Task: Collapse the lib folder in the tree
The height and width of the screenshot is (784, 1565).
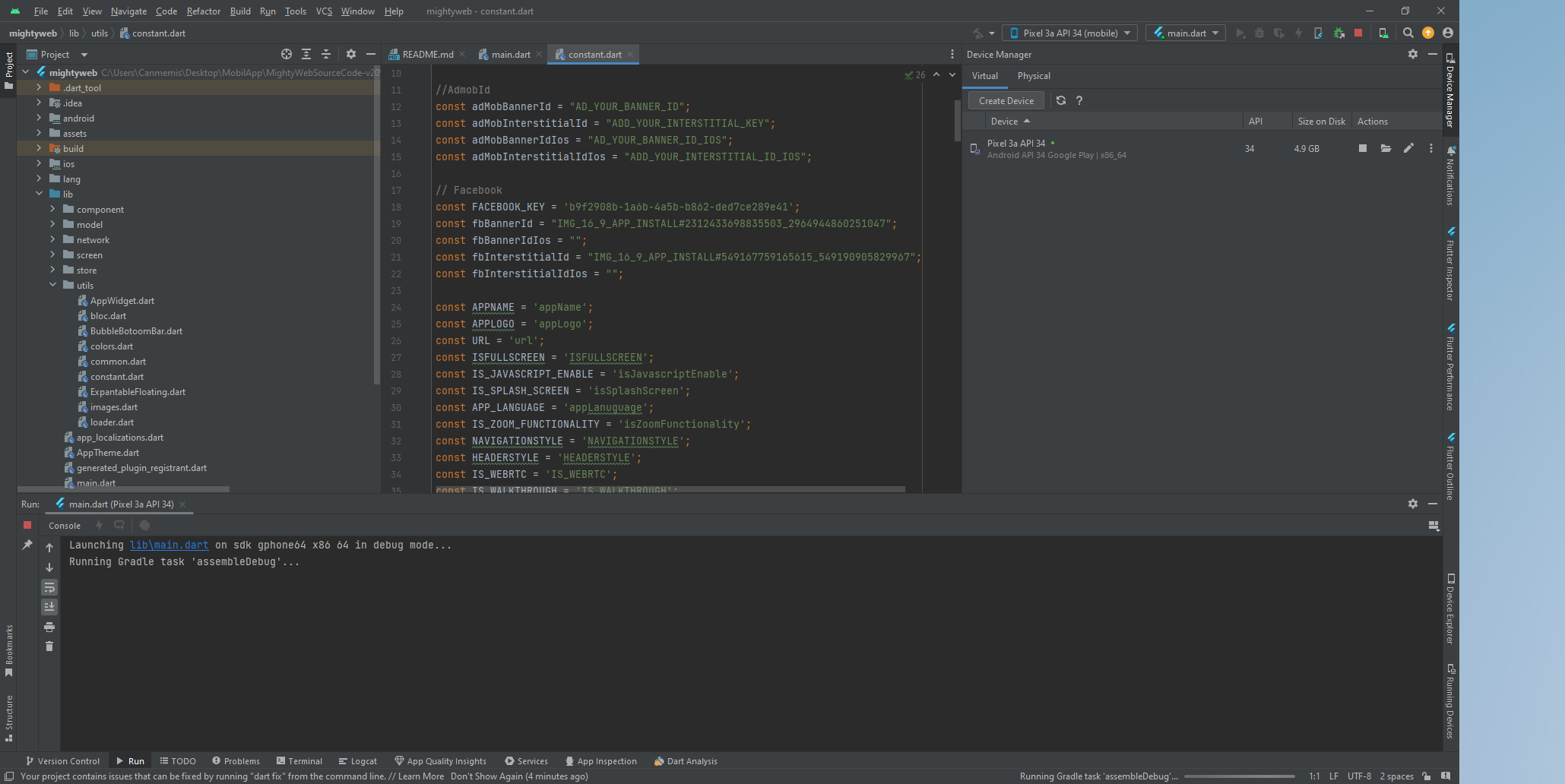Action: coord(39,194)
